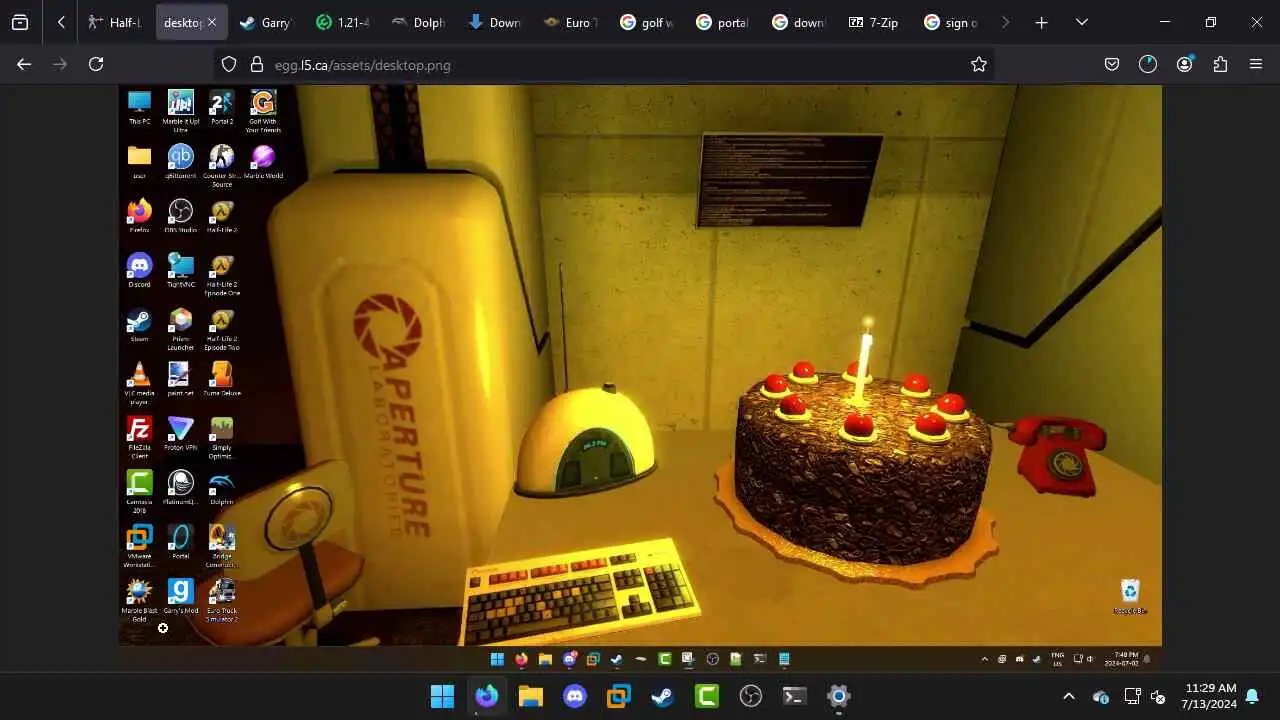The height and width of the screenshot is (720, 1280).
Task: Open the Terminal from the taskbar
Action: click(x=794, y=696)
